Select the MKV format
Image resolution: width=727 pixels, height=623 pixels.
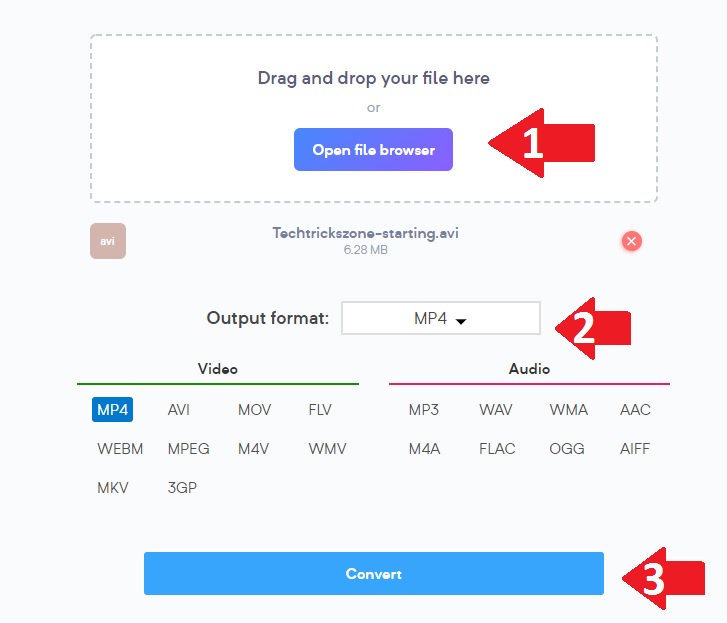(x=114, y=489)
